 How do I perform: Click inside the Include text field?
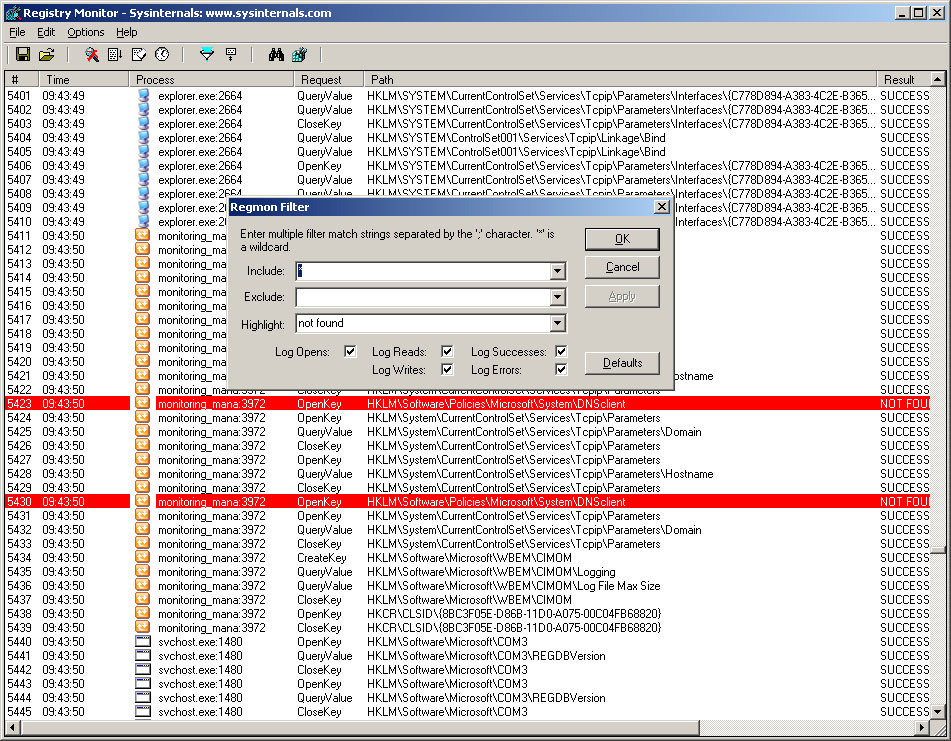point(423,271)
